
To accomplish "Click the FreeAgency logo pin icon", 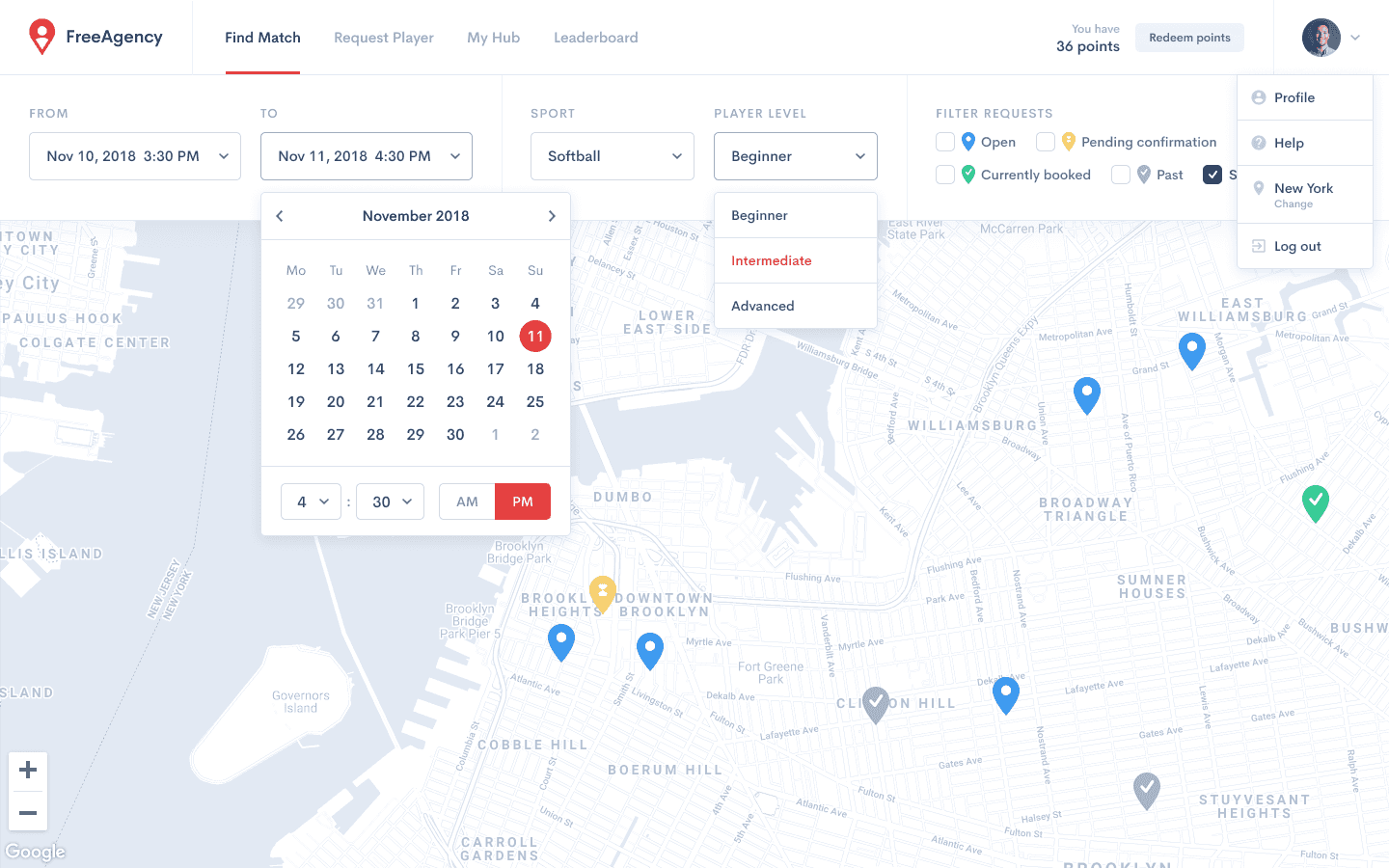I will 41,37.
